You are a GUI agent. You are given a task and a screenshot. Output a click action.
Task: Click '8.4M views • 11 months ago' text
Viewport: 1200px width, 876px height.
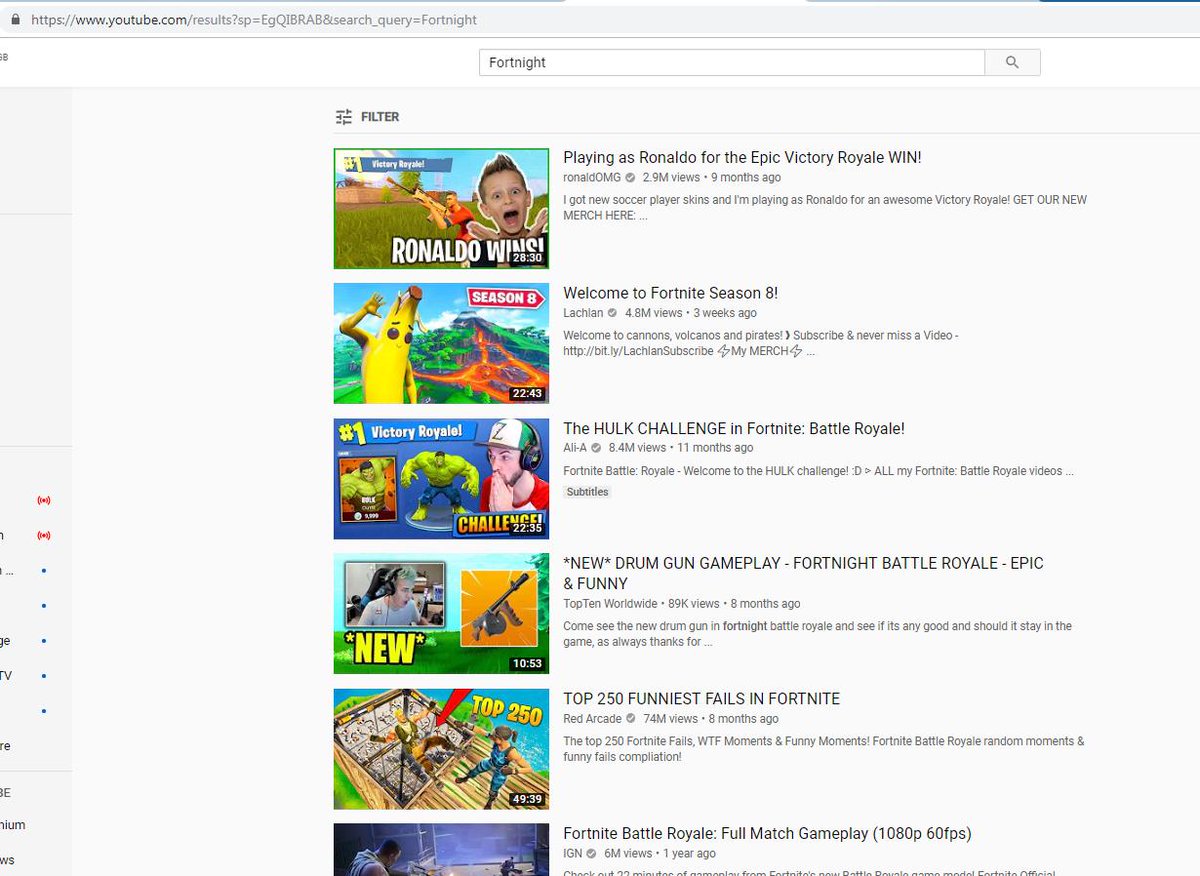(x=681, y=448)
